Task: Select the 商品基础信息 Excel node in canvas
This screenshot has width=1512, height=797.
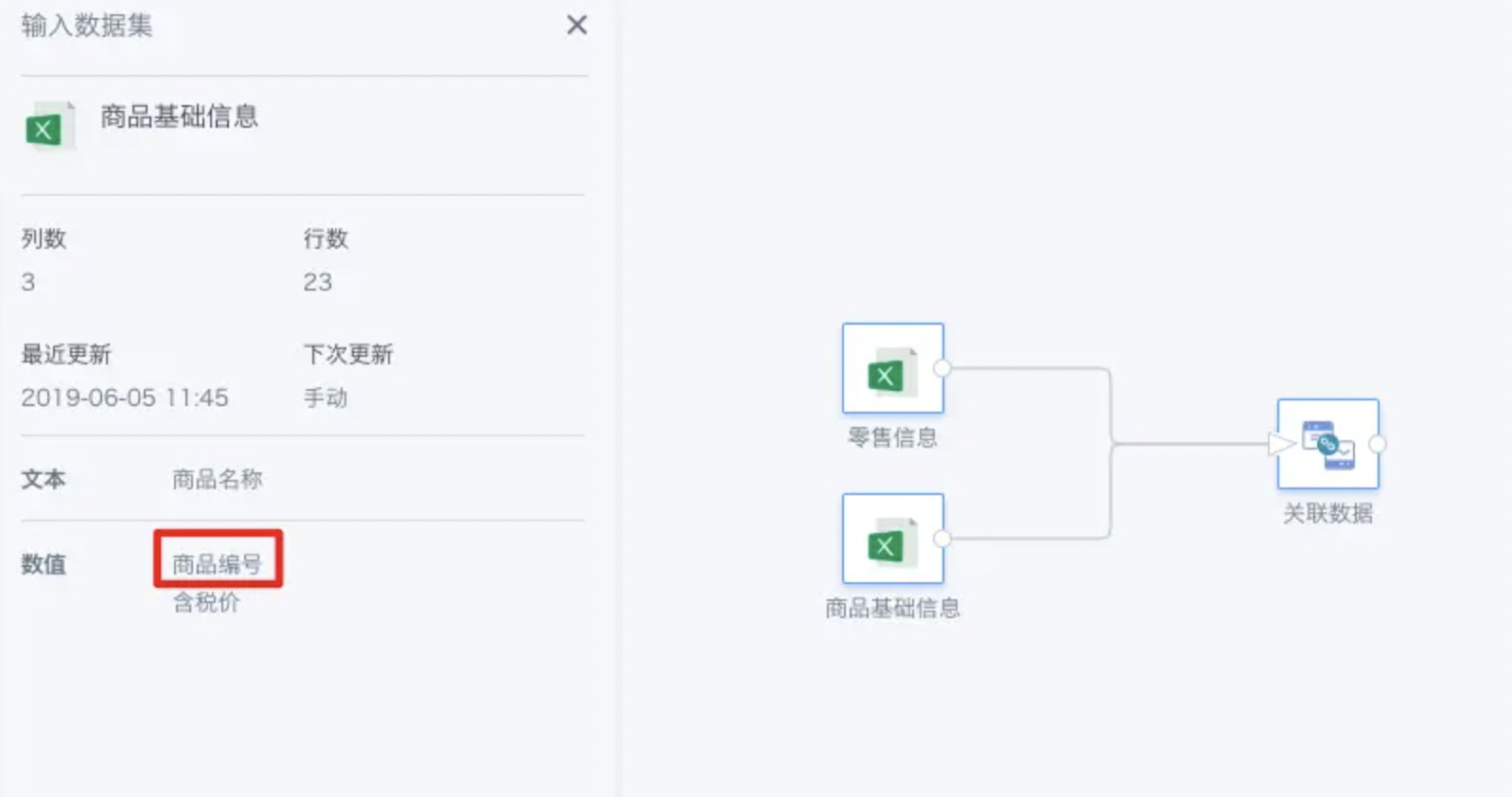Action: [892, 539]
